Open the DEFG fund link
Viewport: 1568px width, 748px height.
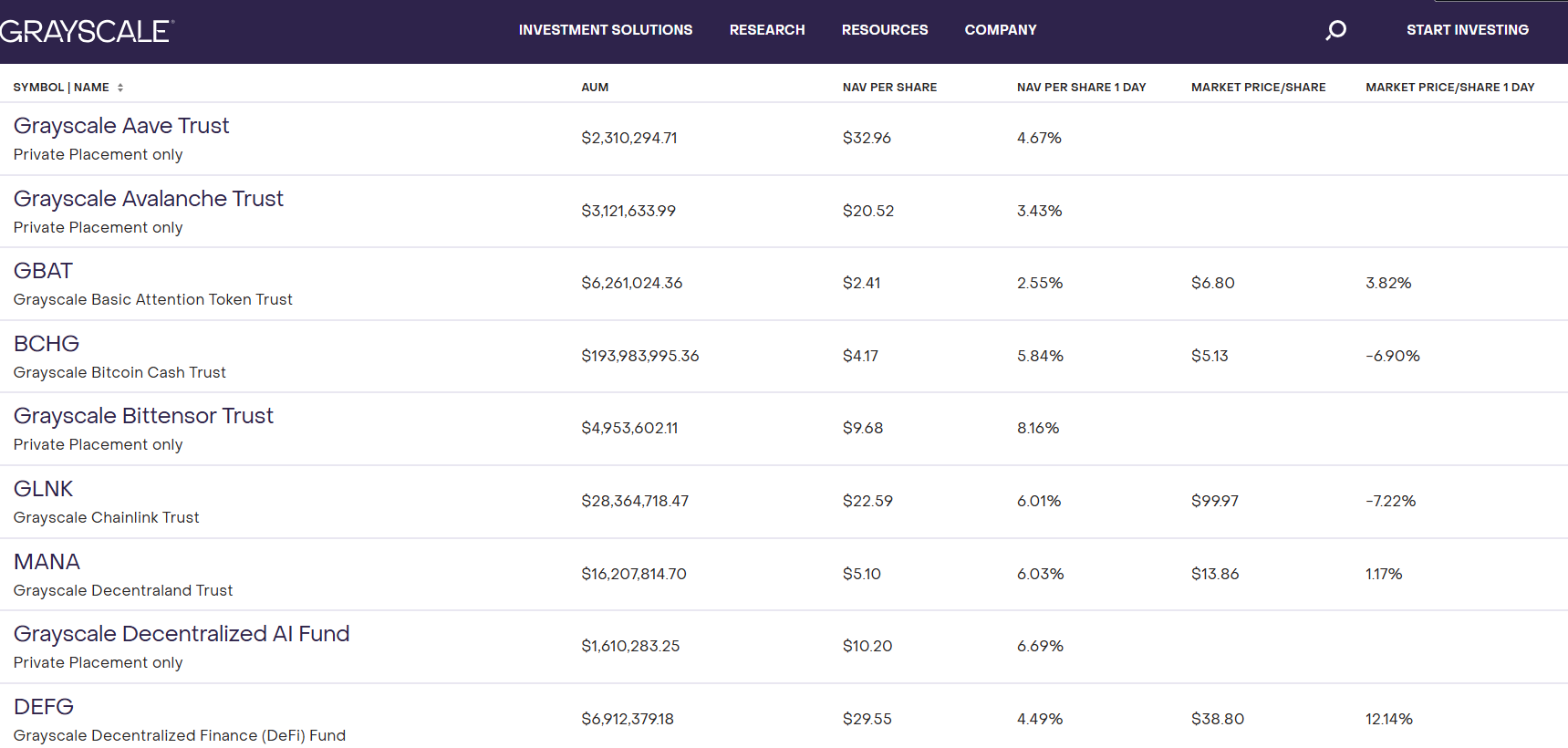44,707
